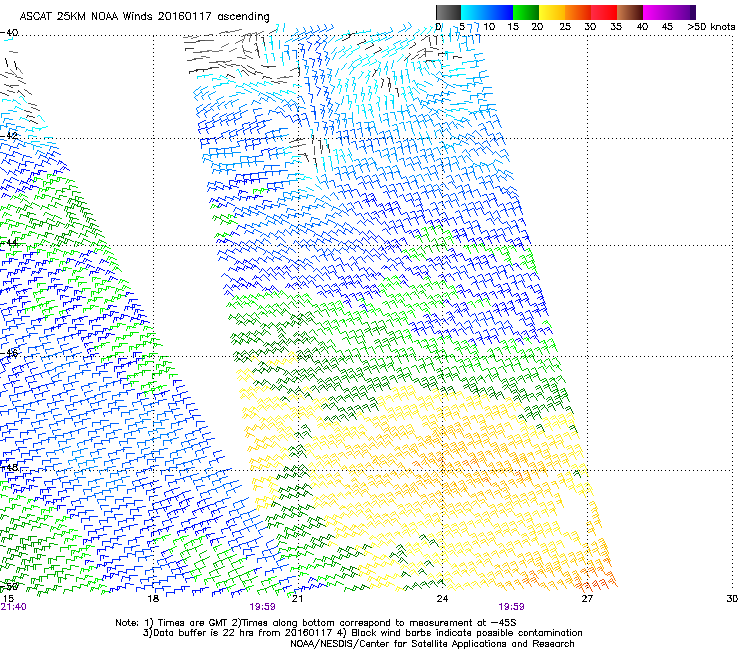Click the purple pass time "21:40"
The height and width of the screenshot is (650, 740).
click(14, 607)
